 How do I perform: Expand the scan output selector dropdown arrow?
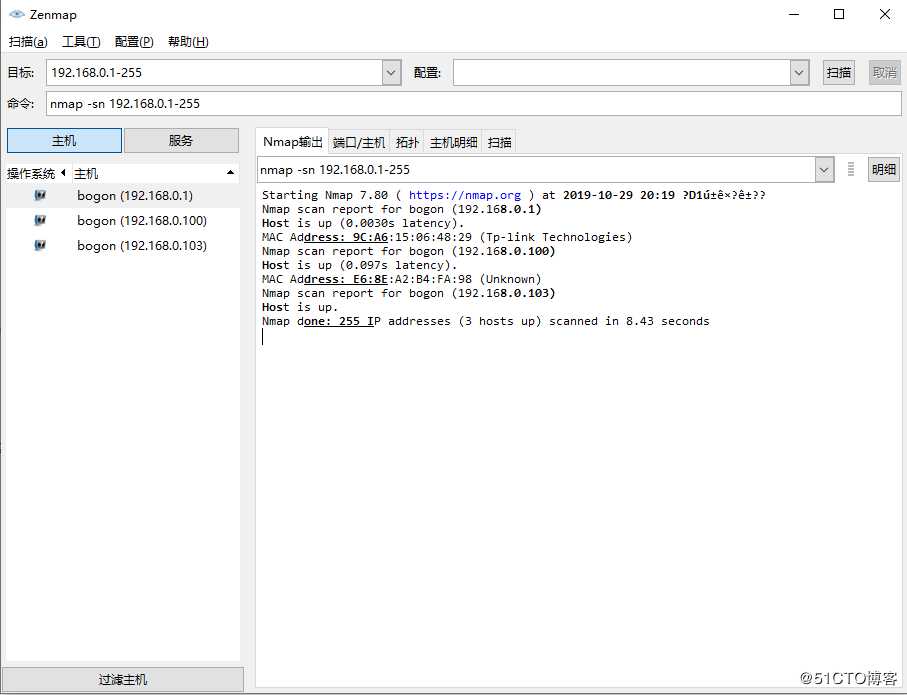[x=824, y=170]
